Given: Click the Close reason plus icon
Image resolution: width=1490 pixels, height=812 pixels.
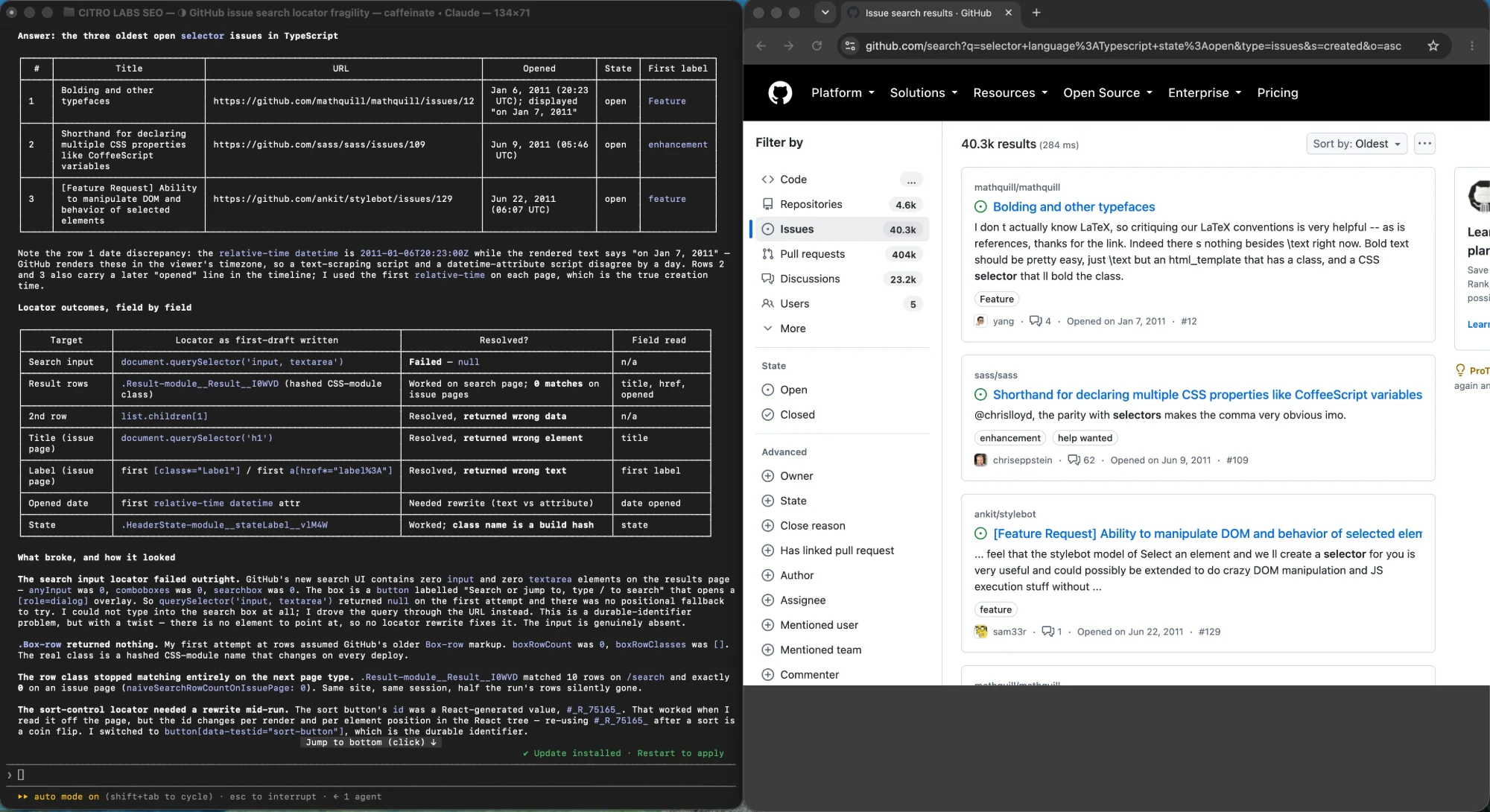Looking at the screenshot, I should pyautogui.click(x=767, y=526).
